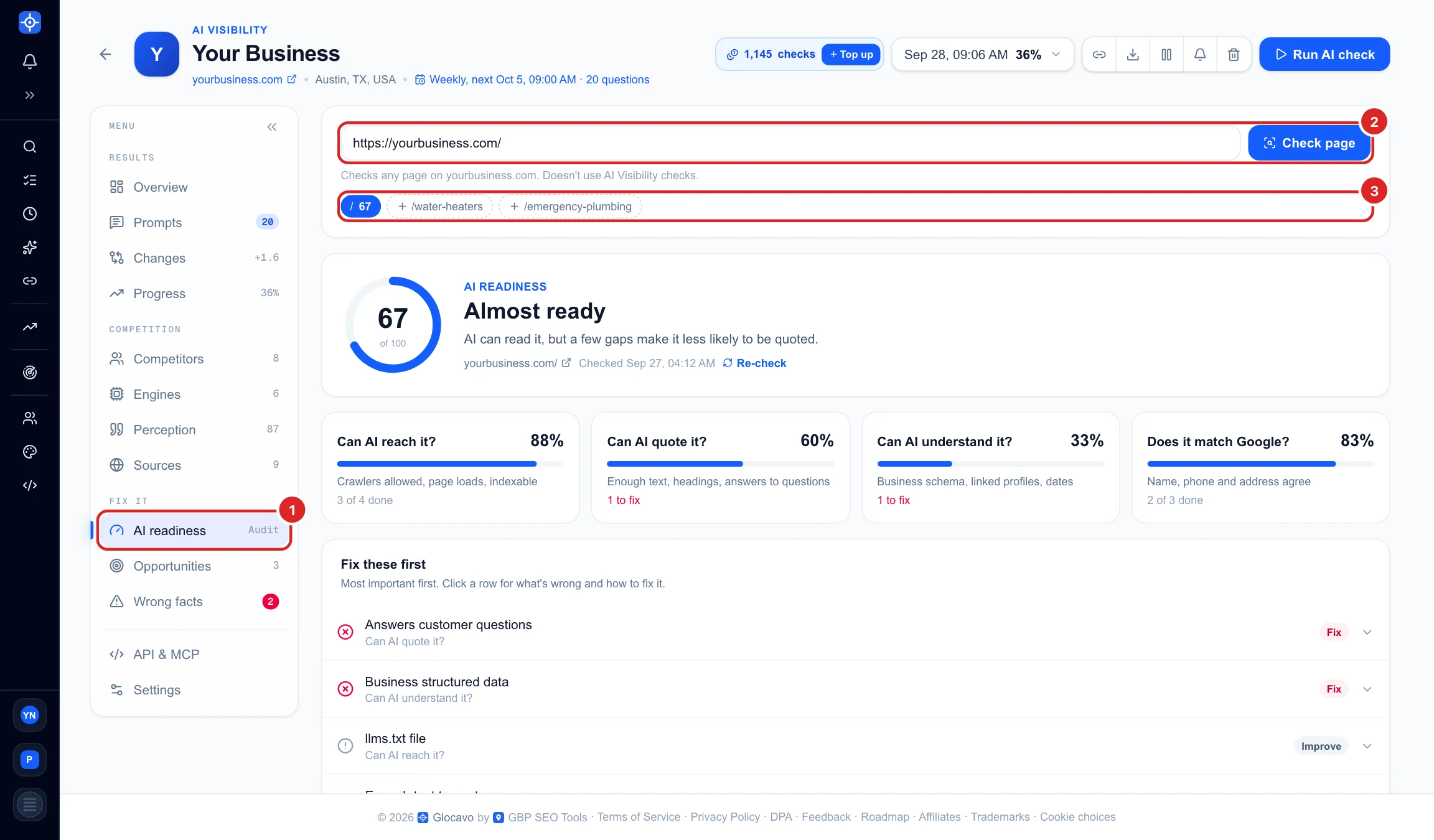Viewport: 1434px width, 840px height.
Task: Go back with the left arrow
Action: (105, 54)
